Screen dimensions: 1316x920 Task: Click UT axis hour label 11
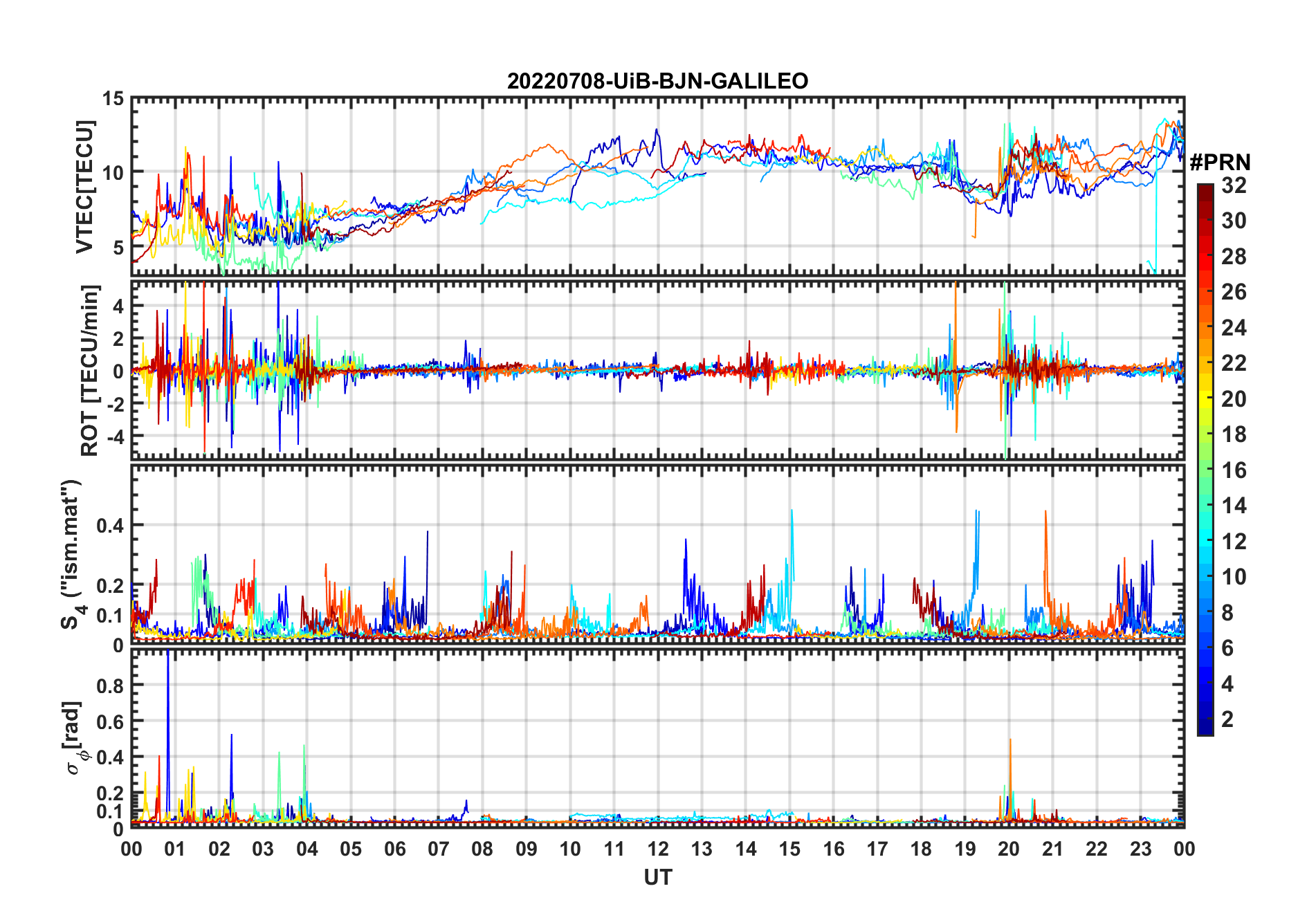pos(614,848)
